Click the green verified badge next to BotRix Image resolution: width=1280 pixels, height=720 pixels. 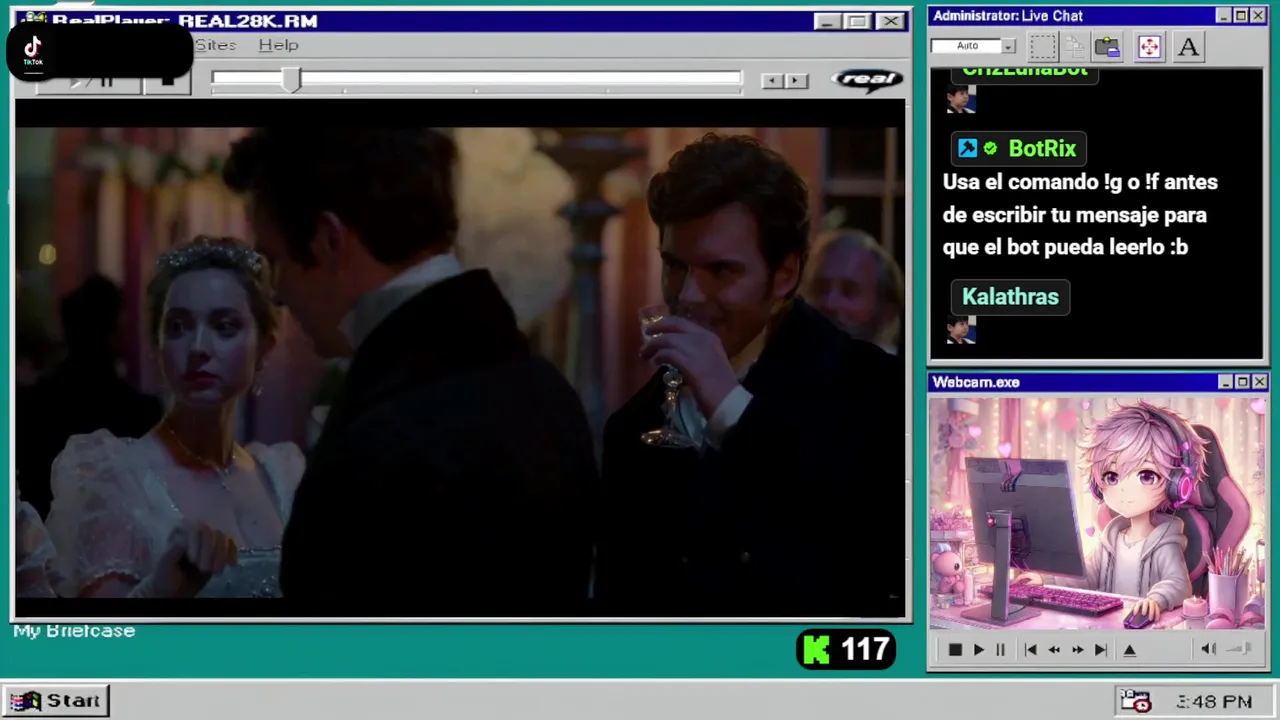990,149
